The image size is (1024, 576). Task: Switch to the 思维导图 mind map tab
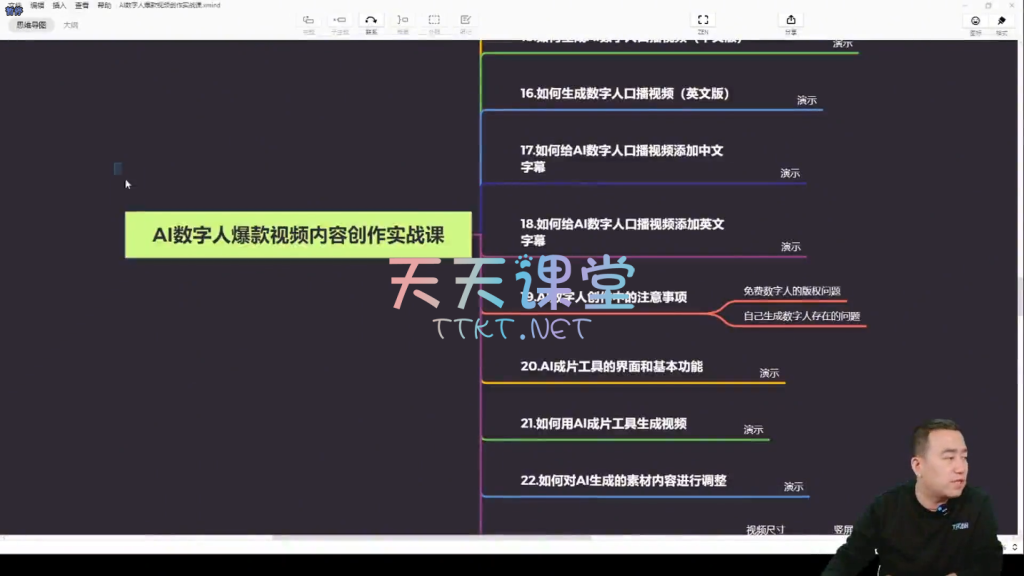click(33, 25)
